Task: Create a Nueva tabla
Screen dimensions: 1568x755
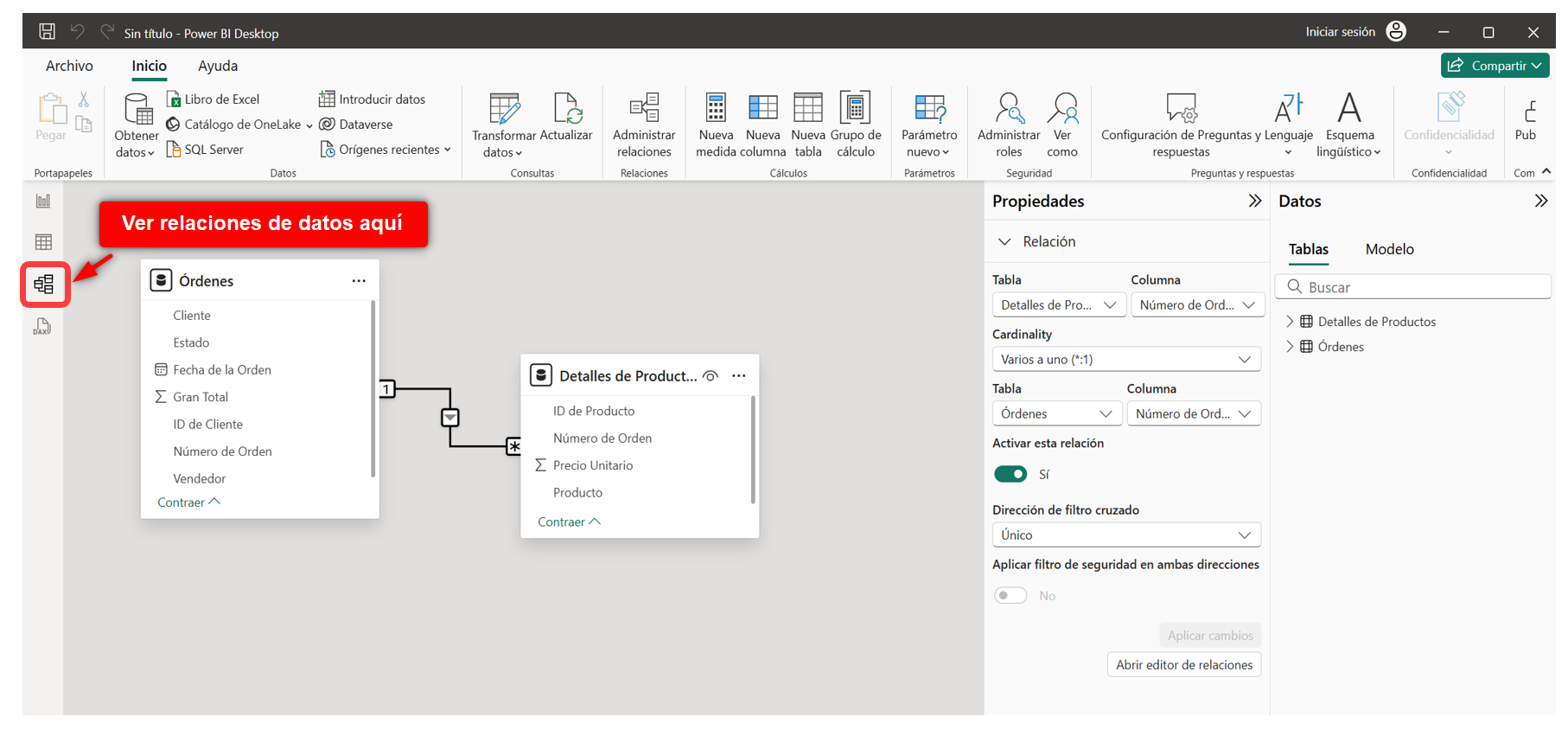Action: (808, 125)
